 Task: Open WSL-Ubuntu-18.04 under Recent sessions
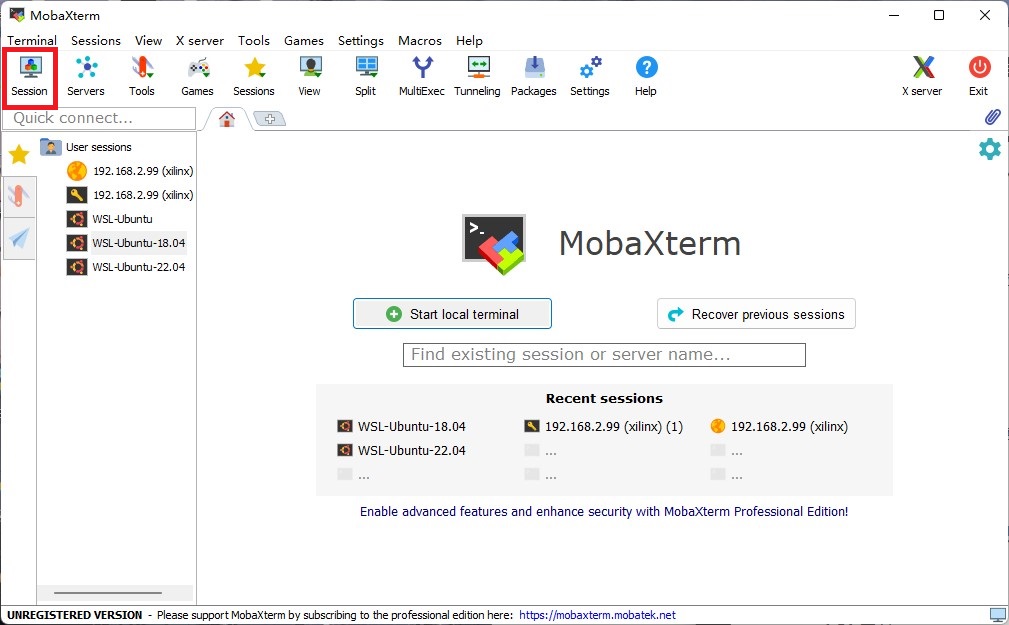[402, 426]
